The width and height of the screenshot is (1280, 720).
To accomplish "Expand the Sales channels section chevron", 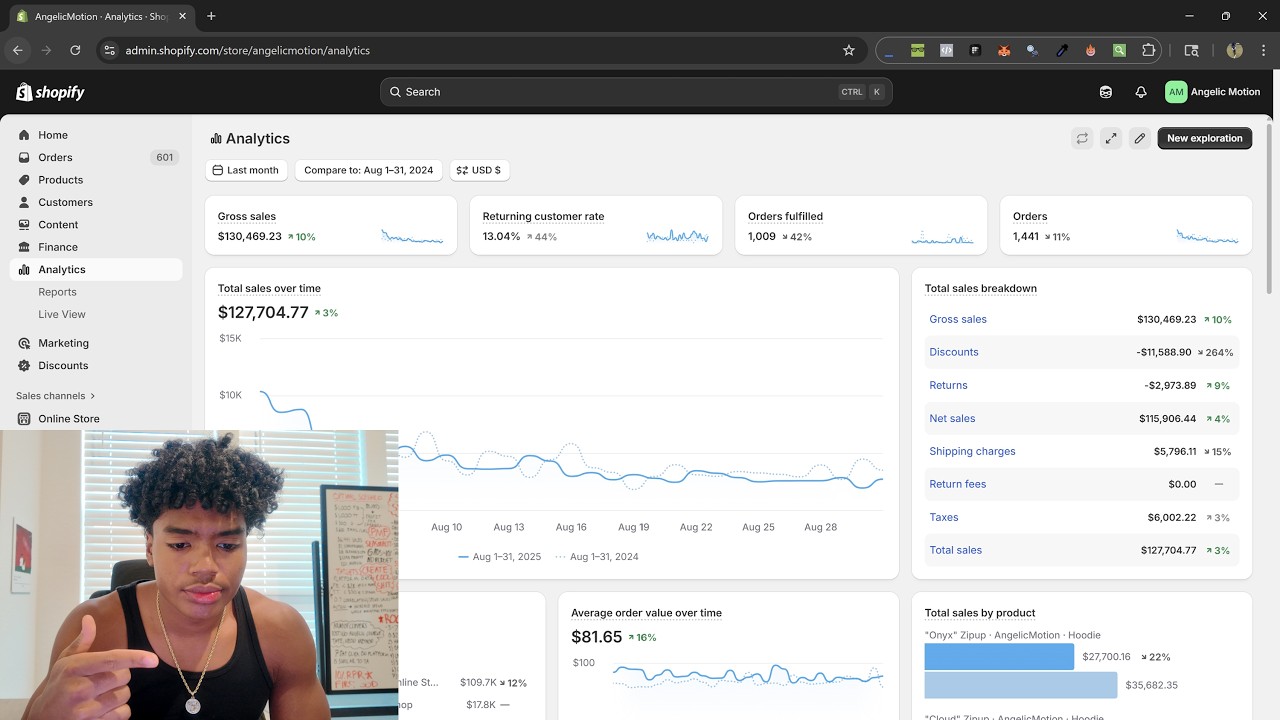I will pos(93,396).
